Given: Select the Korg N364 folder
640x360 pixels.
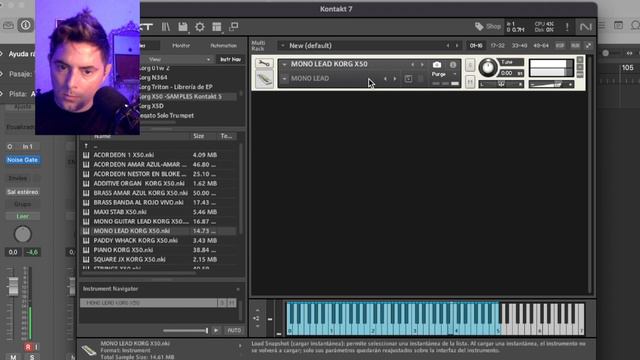Looking at the screenshot, I should [153, 78].
